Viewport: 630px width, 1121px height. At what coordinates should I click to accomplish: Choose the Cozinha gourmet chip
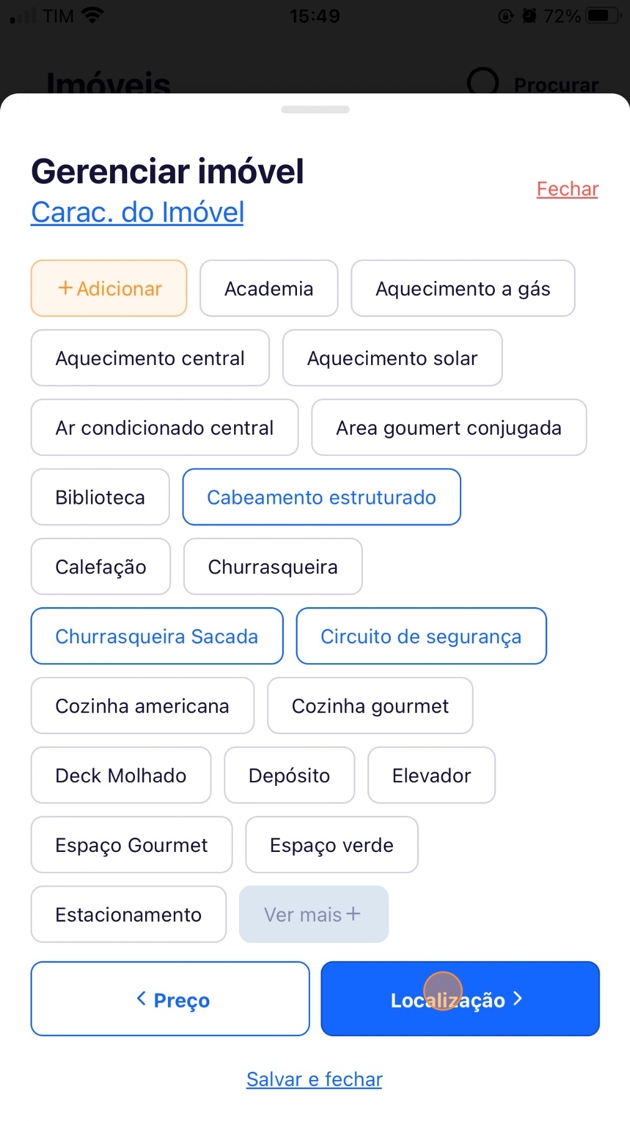pos(370,706)
